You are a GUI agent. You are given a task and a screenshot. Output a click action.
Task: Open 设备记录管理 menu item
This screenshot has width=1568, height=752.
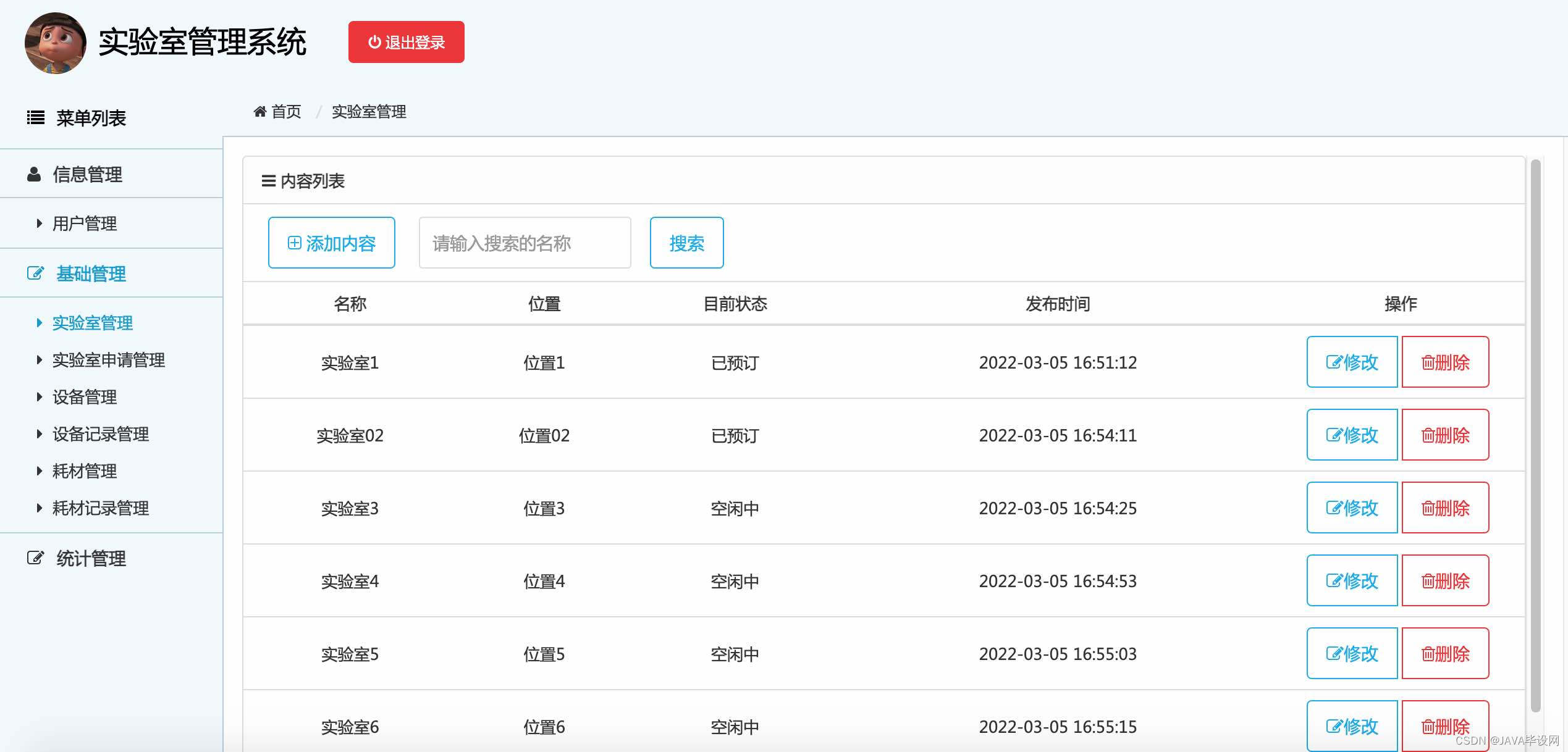click(x=100, y=434)
